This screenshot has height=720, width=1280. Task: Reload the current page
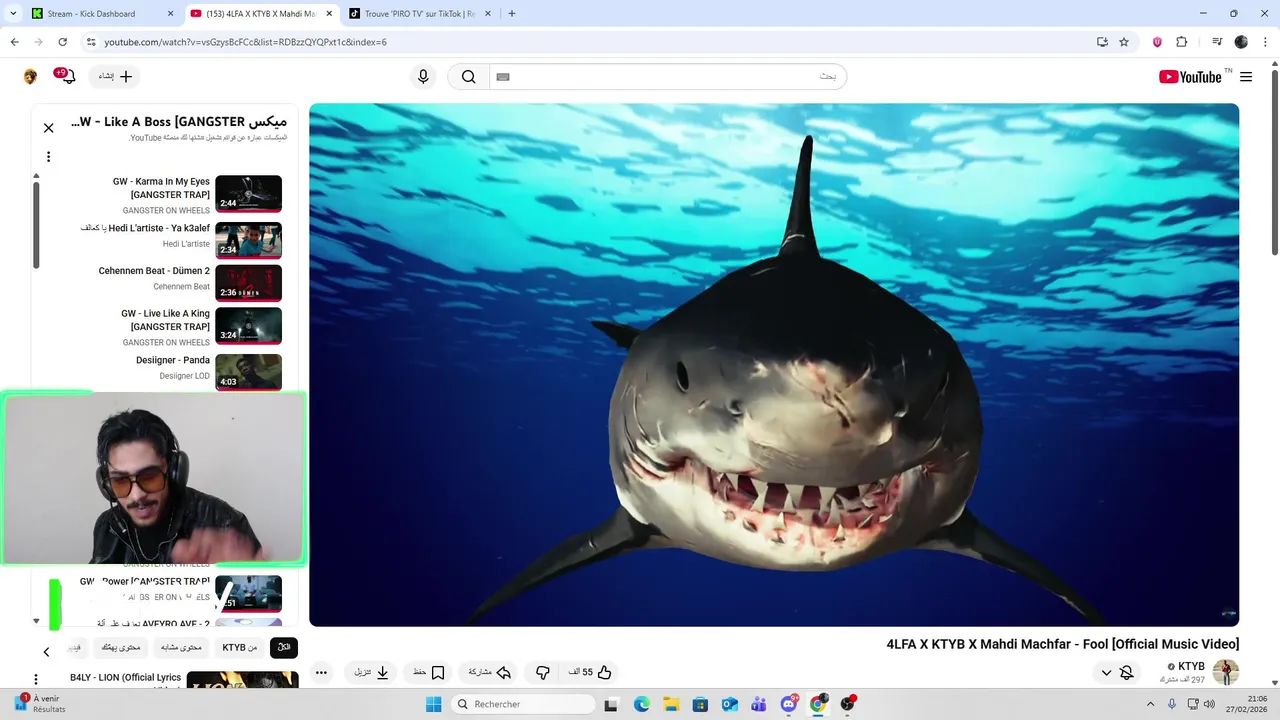(62, 42)
